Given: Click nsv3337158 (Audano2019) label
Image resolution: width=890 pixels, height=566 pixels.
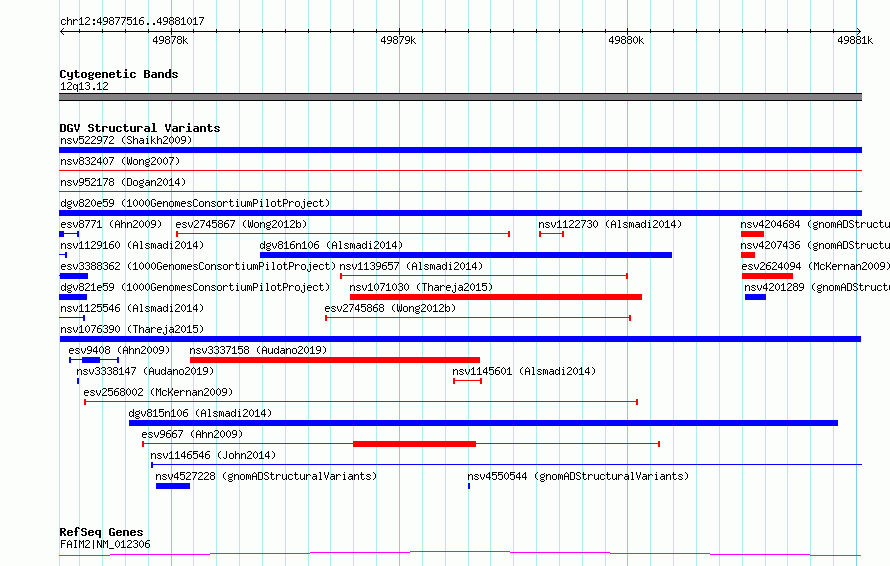Looking at the screenshot, I should pyautogui.click(x=258, y=350).
